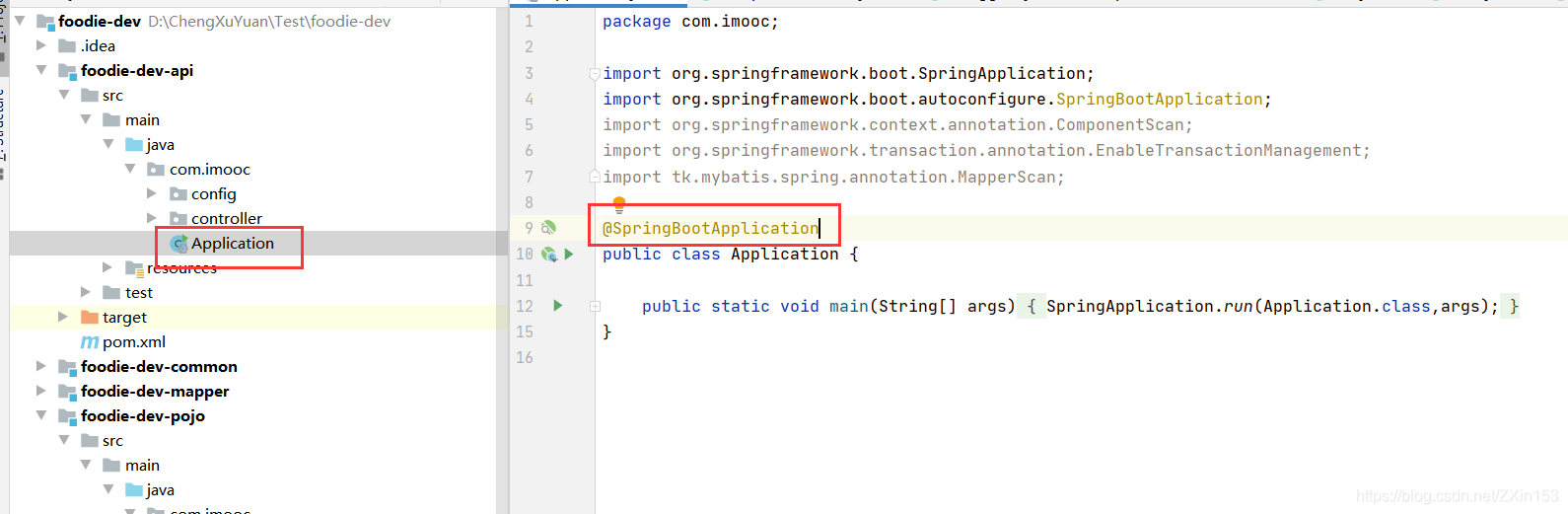
Task: Click the foodie-dev-common module icon
Action: 68,367
